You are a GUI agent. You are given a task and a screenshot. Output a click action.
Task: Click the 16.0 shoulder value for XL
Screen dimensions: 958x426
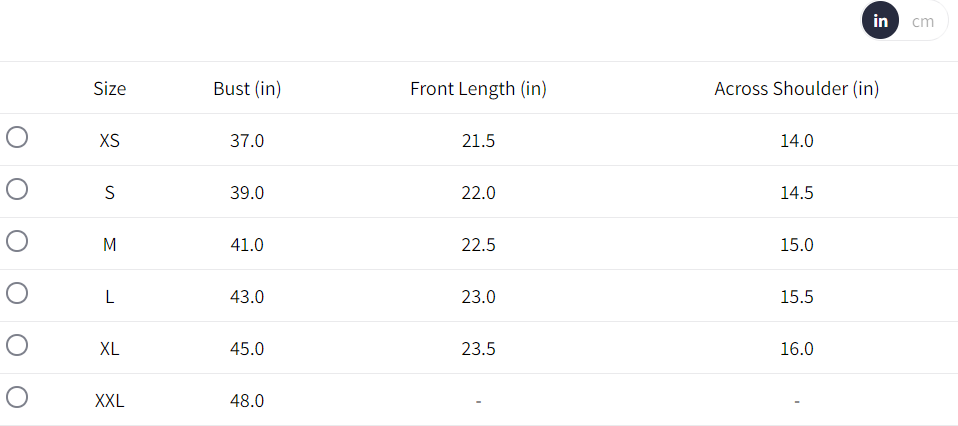[796, 349]
